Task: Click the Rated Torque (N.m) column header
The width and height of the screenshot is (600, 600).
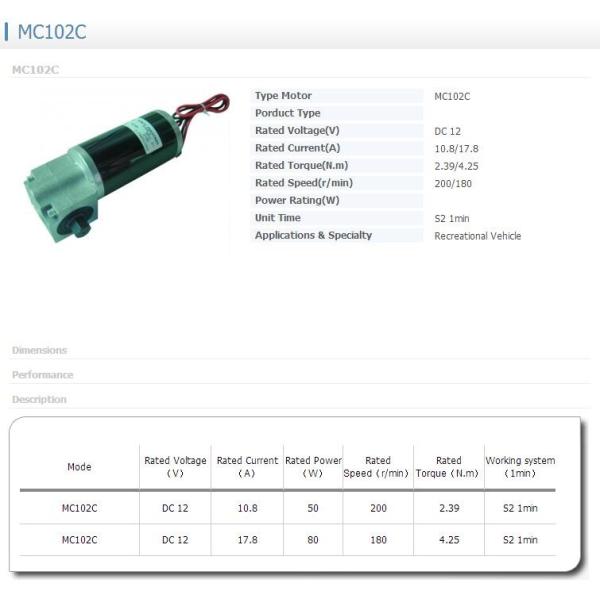Action: [447, 467]
